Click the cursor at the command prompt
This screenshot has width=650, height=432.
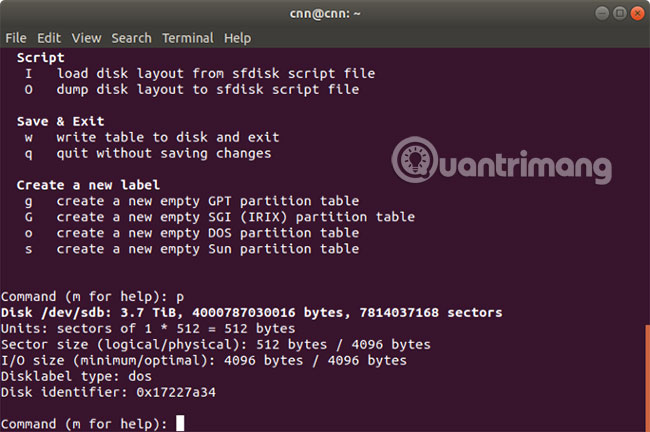coord(179,424)
